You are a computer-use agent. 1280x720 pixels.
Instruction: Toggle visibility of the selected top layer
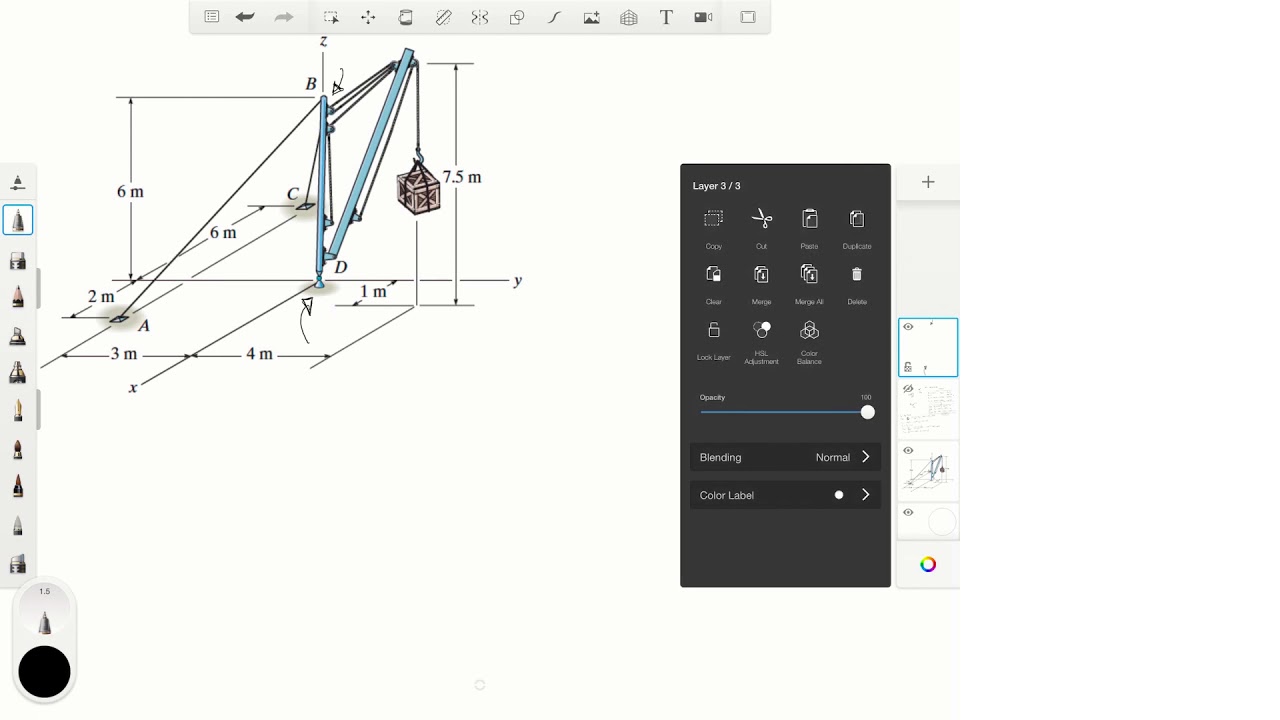[x=908, y=327]
